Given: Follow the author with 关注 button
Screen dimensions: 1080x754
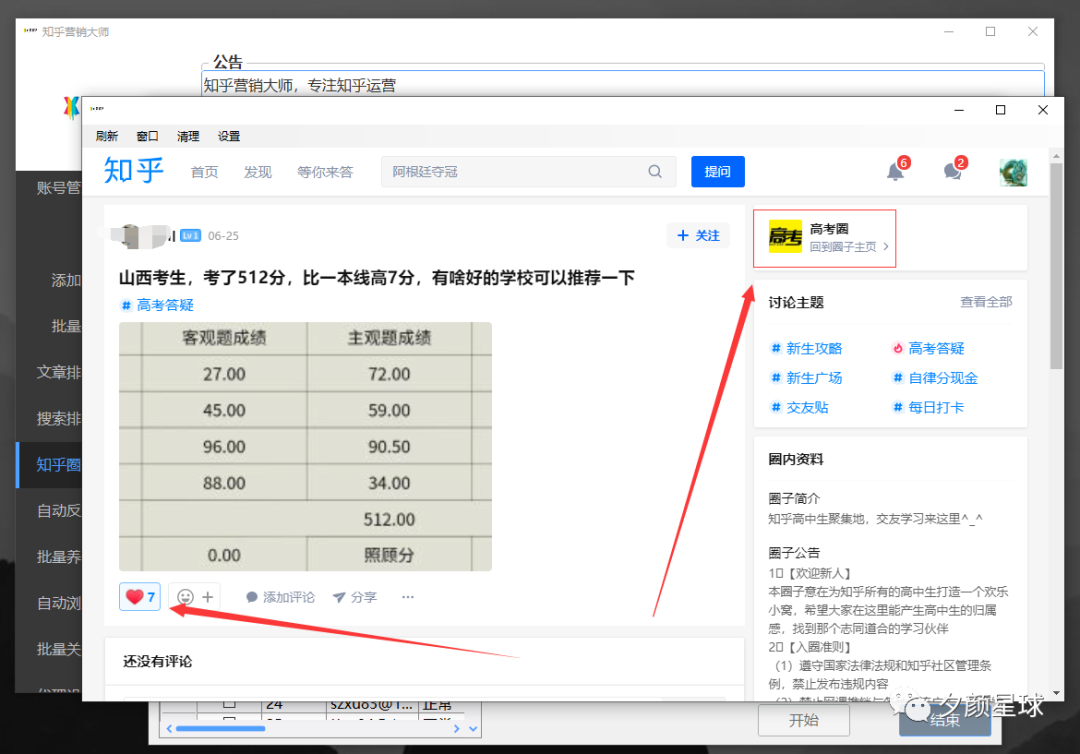Looking at the screenshot, I should coord(698,235).
